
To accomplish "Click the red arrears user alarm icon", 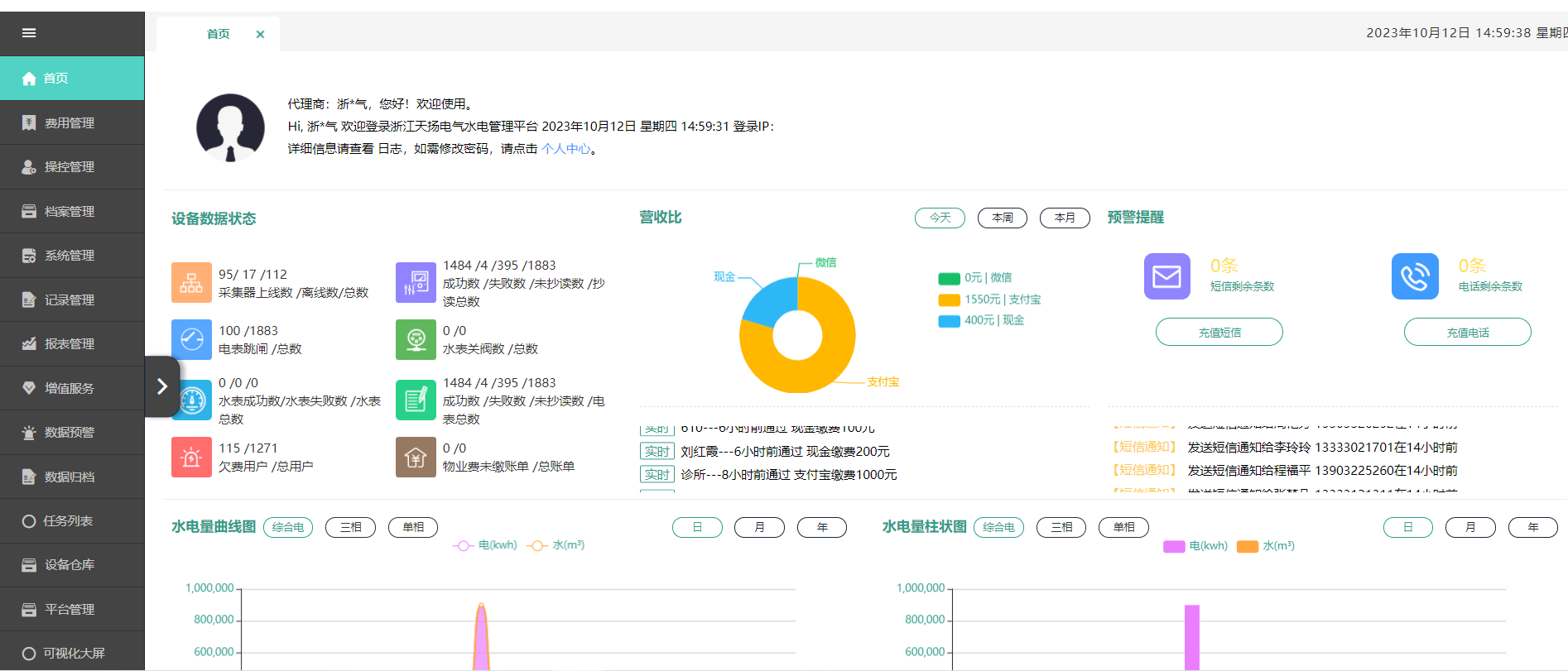I will point(191,458).
